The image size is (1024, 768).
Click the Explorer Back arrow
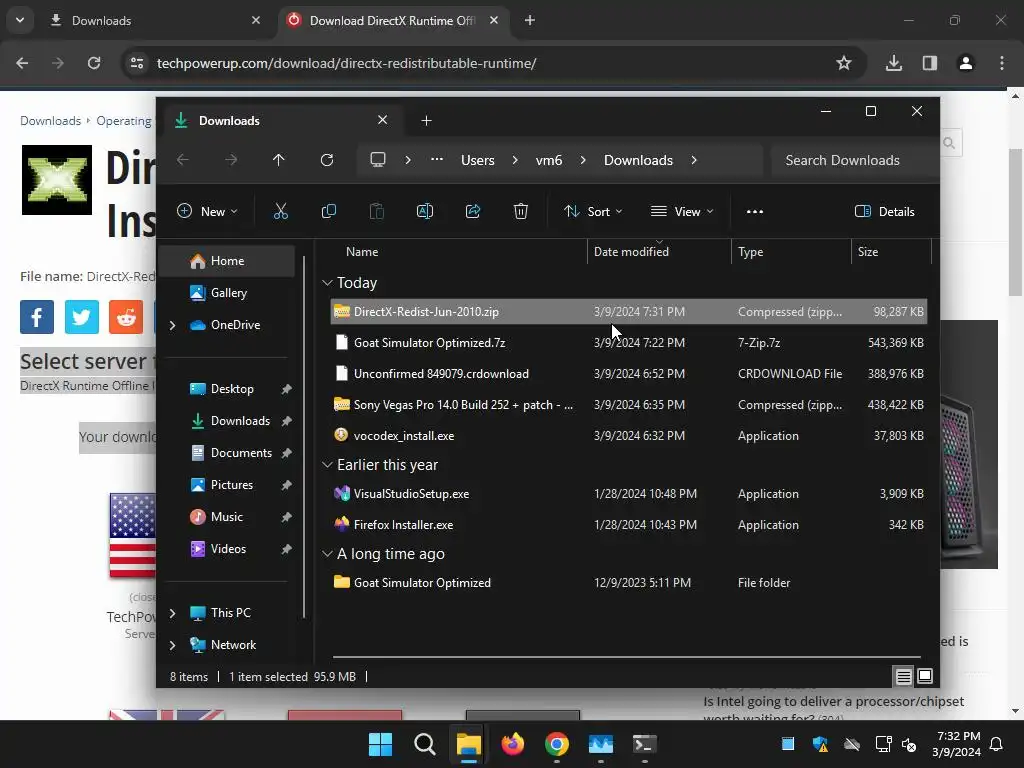pyautogui.click(x=183, y=160)
